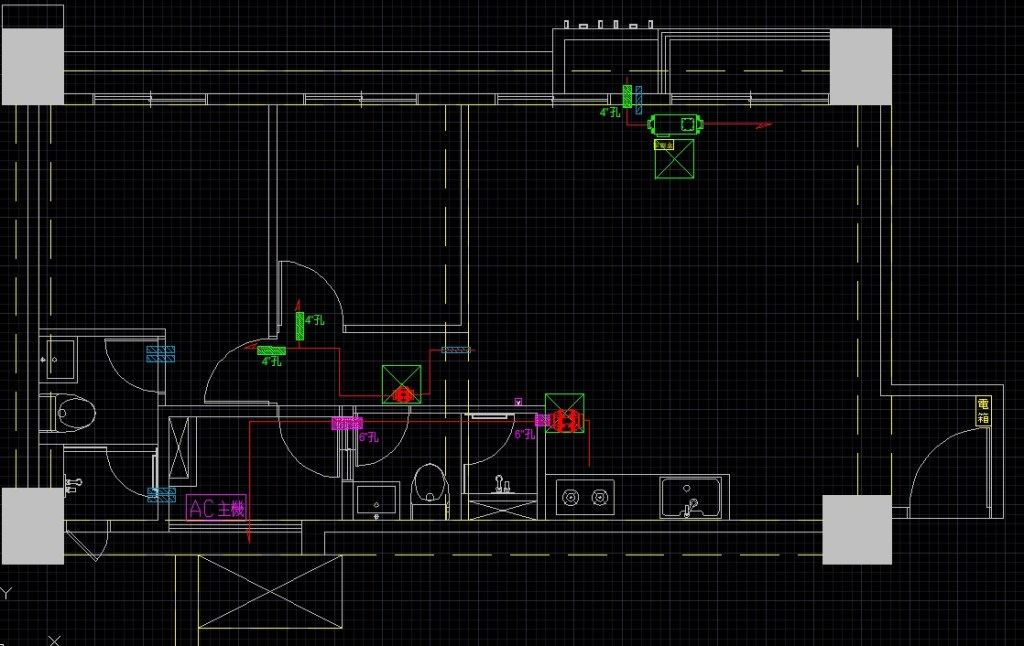Click the yellow 電箱 electrical box label
Screen dimensions: 1024x646
983,411
